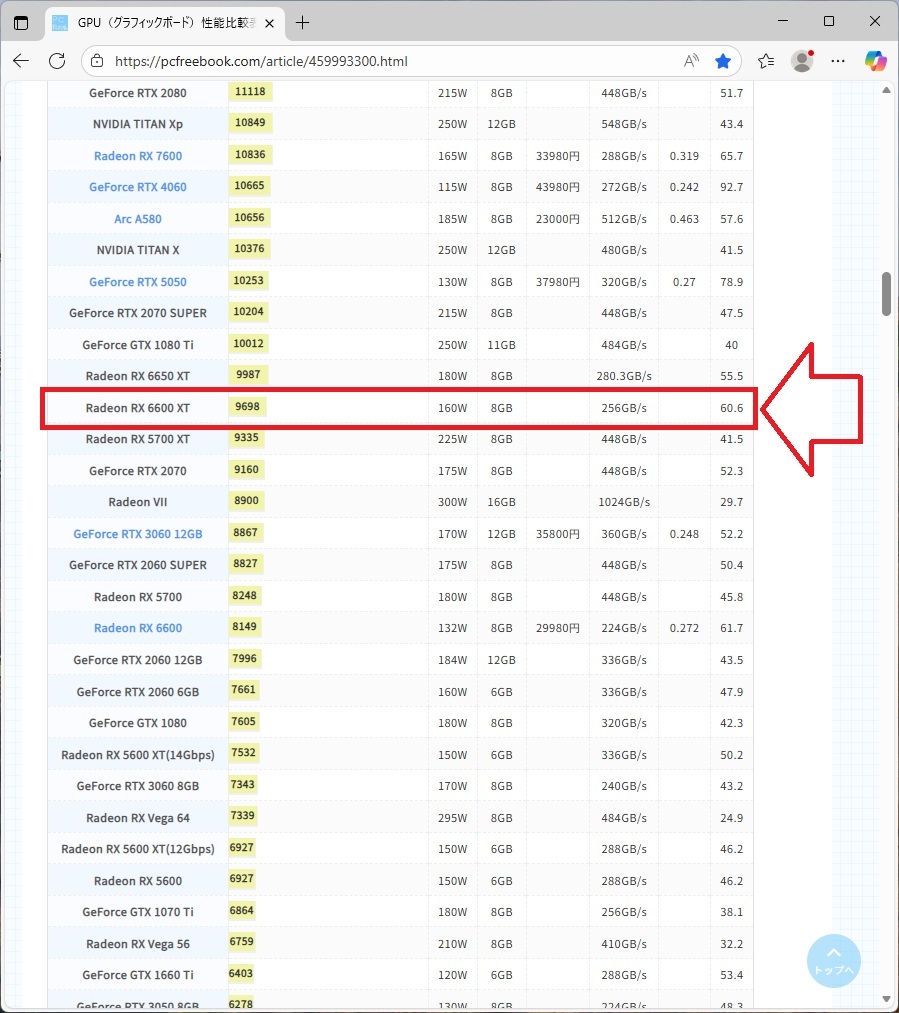899x1013 pixels.
Task: Select the GeForce RTX 2060 SUPER name cell
Action: pyautogui.click(x=138, y=565)
